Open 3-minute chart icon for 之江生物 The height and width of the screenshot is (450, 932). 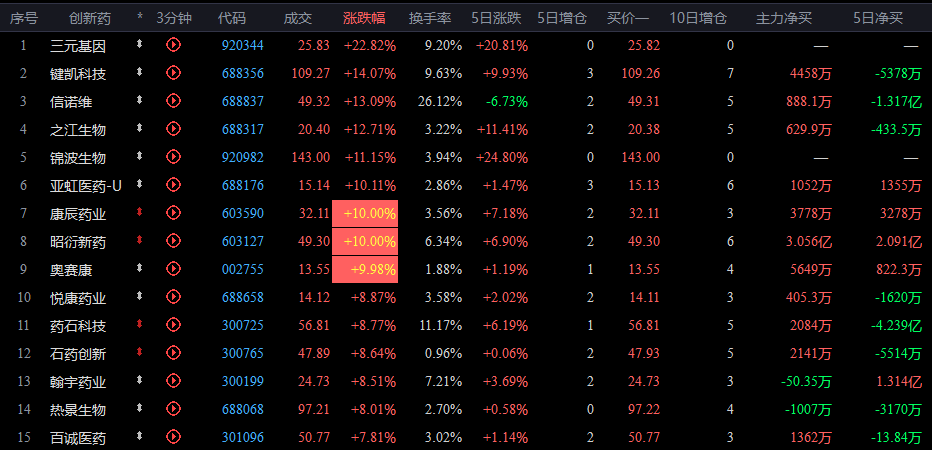[173, 128]
